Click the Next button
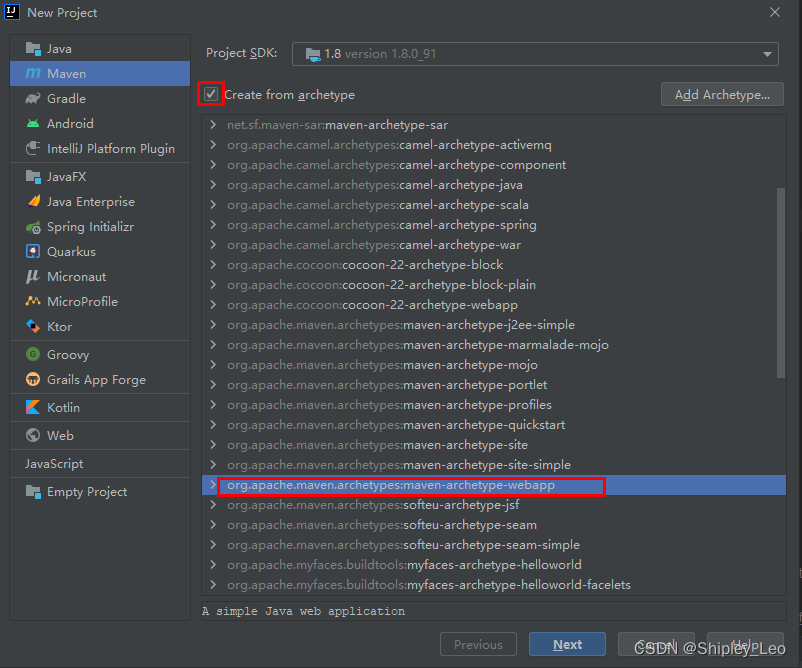The height and width of the screenshot is (668, 802). click(x=567, y=644)
